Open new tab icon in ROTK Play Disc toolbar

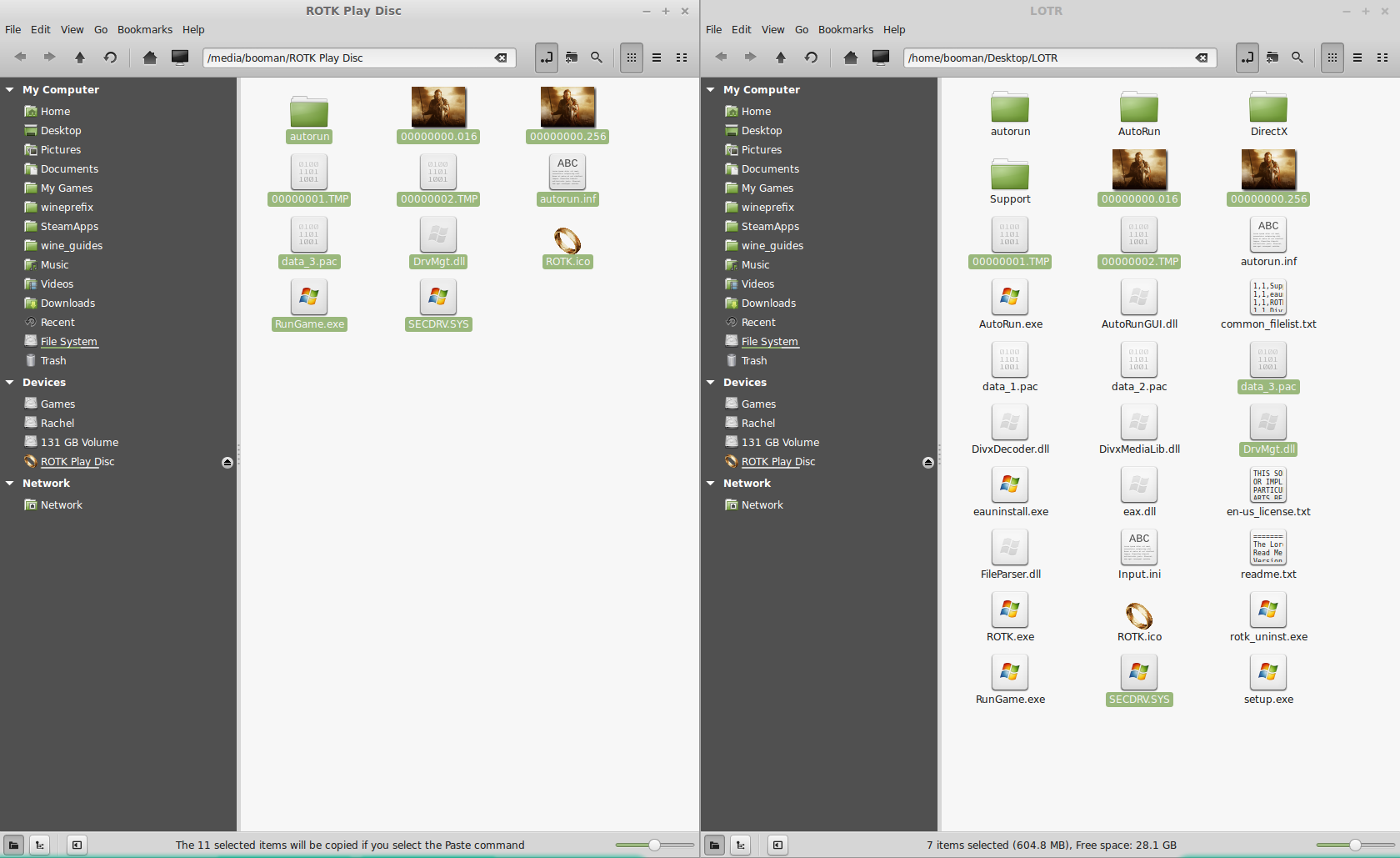(x=572, y=58)
